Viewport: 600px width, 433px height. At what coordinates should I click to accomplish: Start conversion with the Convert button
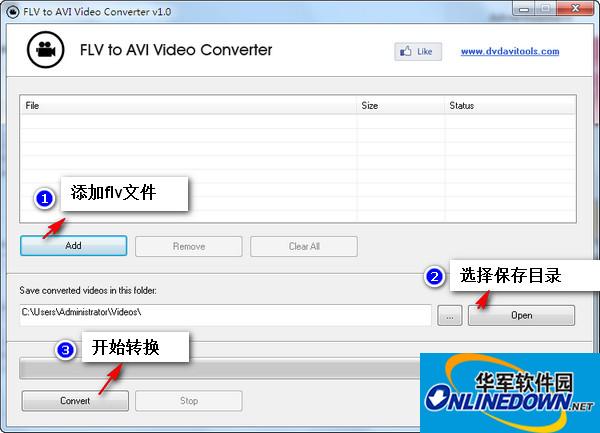click(75, 401)
